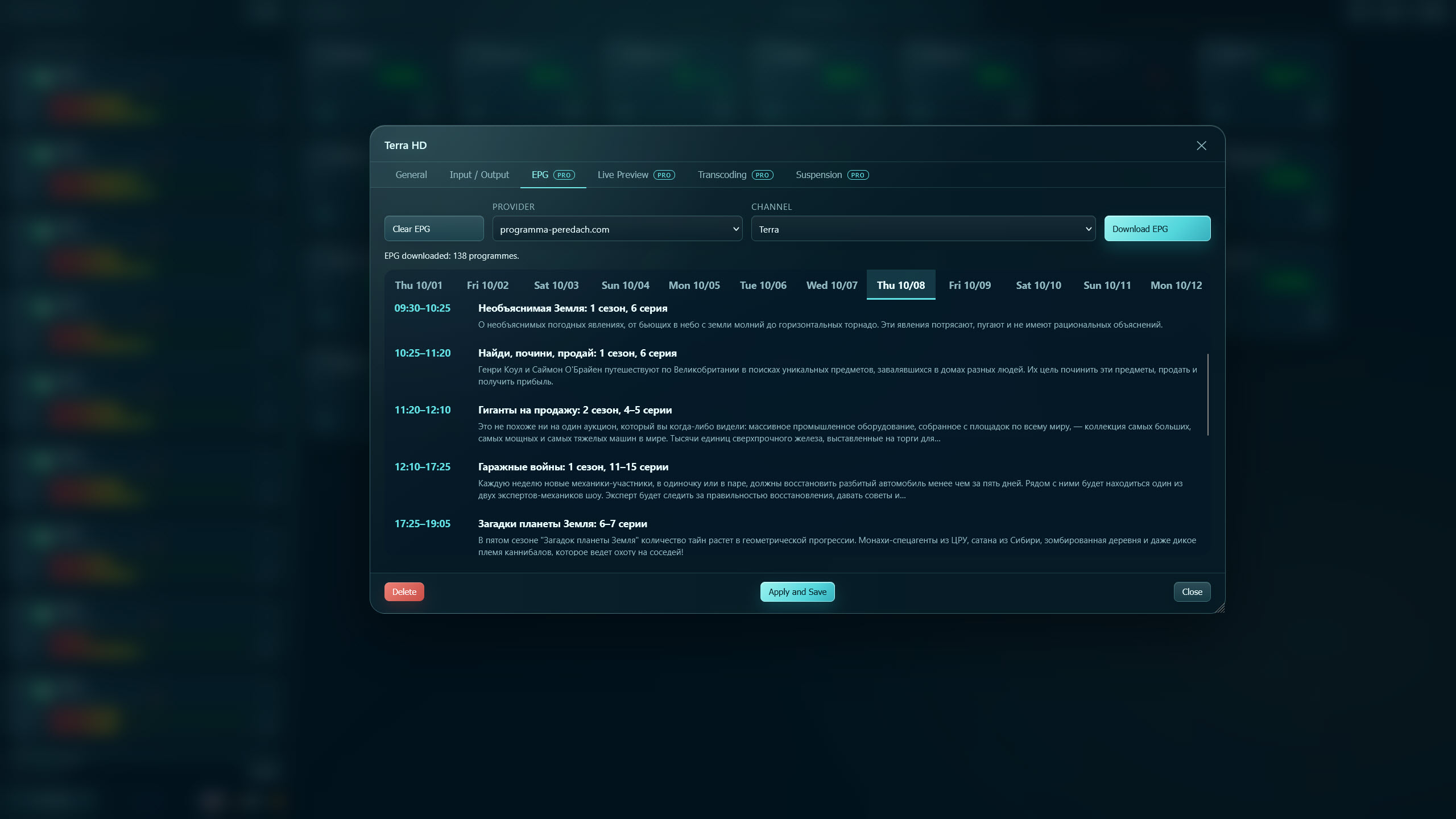This screenshot has height=819, width=1456.
Task: Select the Tue 10/06 day tab
Action: [x=763, y=285]
